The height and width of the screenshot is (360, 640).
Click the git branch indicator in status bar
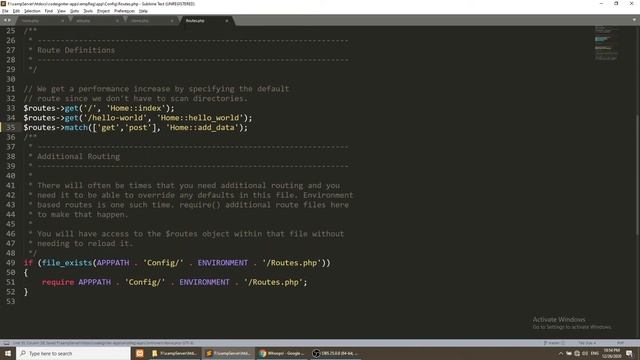point(554,343)
